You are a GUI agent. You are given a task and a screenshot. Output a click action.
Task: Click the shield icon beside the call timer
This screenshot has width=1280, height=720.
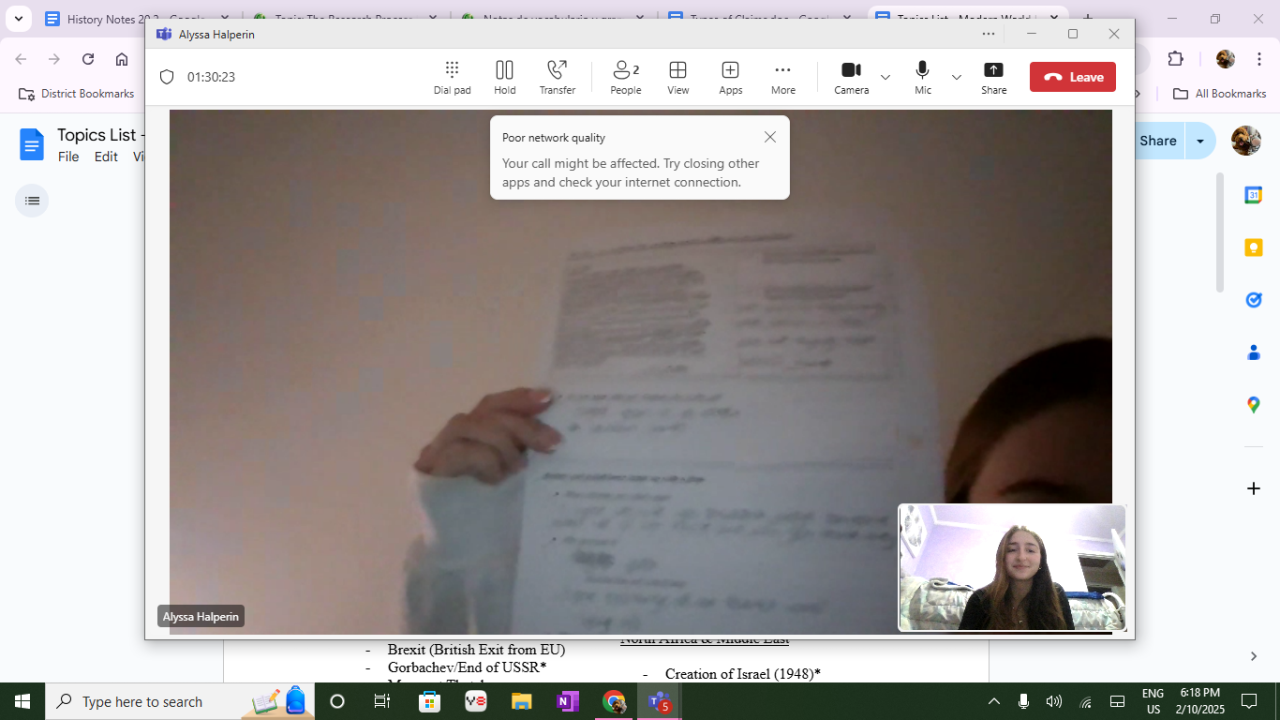pos(167,77)
